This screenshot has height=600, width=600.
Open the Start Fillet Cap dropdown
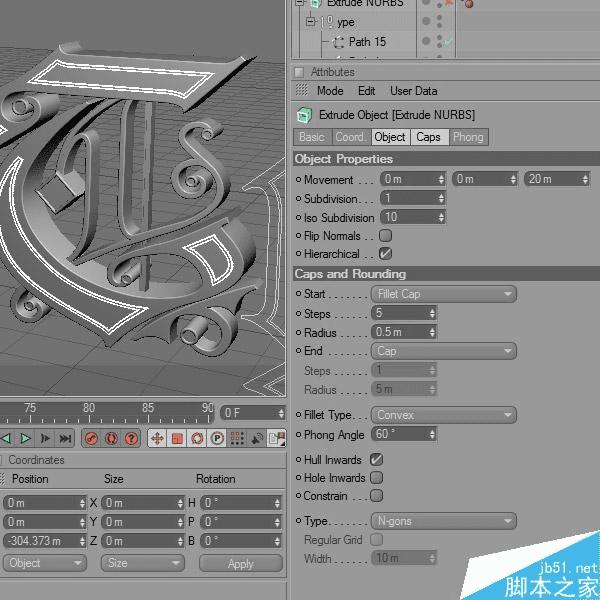(443, 294)
